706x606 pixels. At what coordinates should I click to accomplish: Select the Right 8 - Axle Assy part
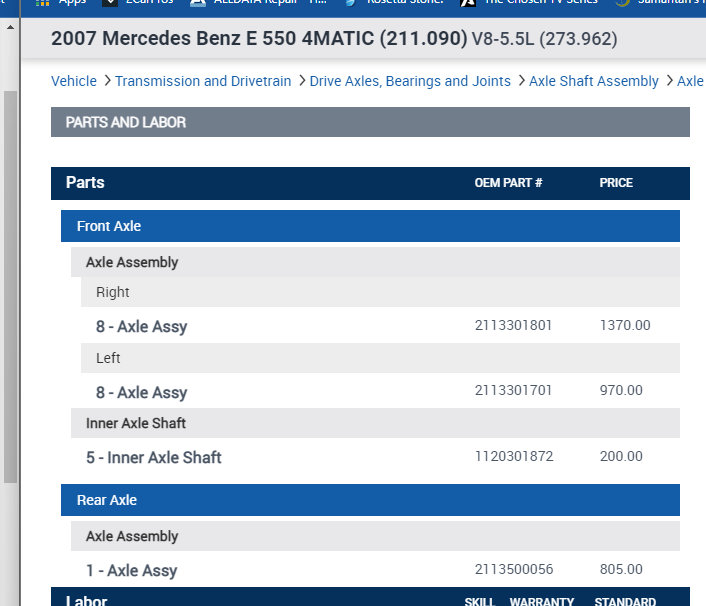pos(141,326)
